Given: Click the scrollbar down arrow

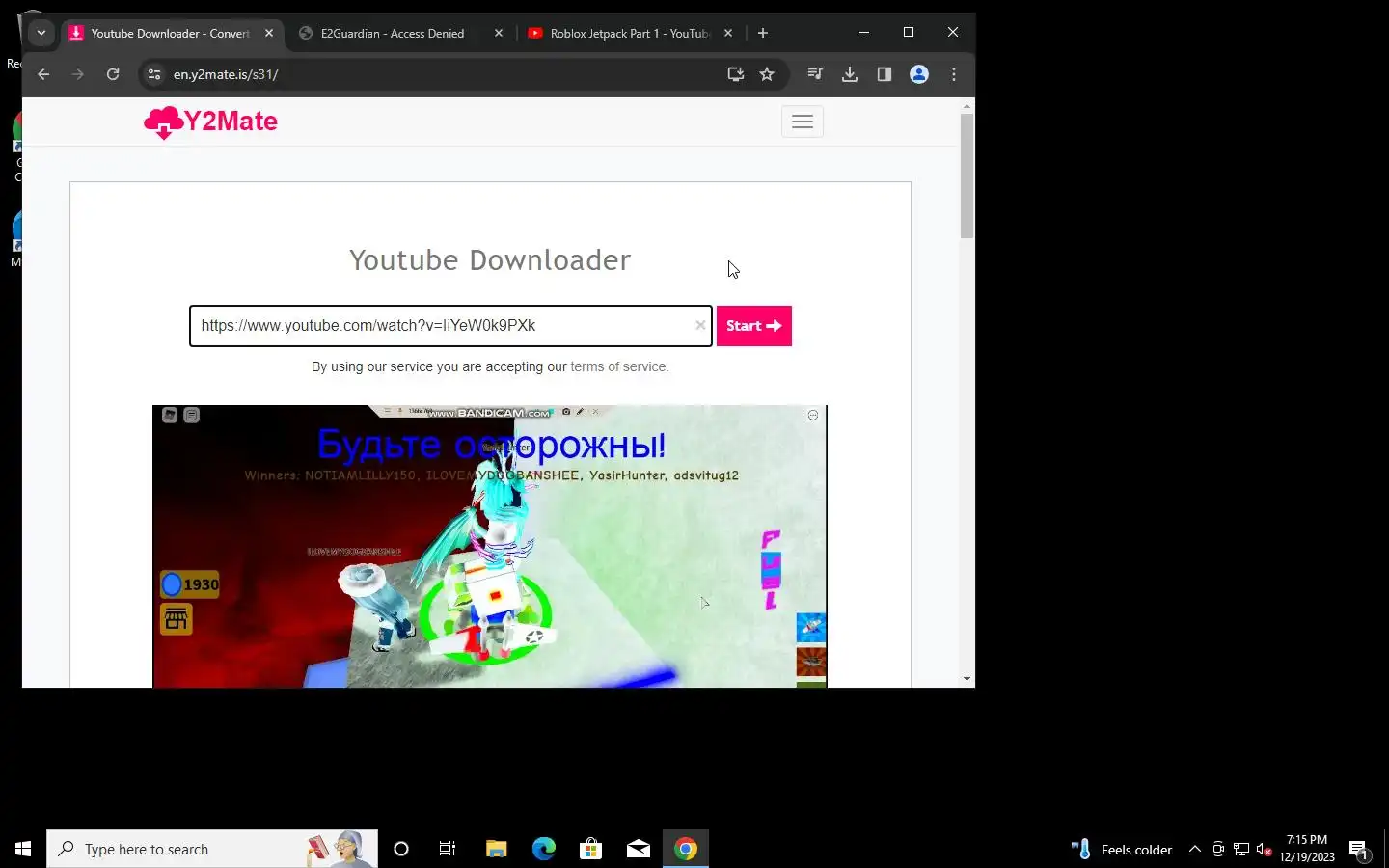Looking at the screenshot, I should click(x=967, y=679).
